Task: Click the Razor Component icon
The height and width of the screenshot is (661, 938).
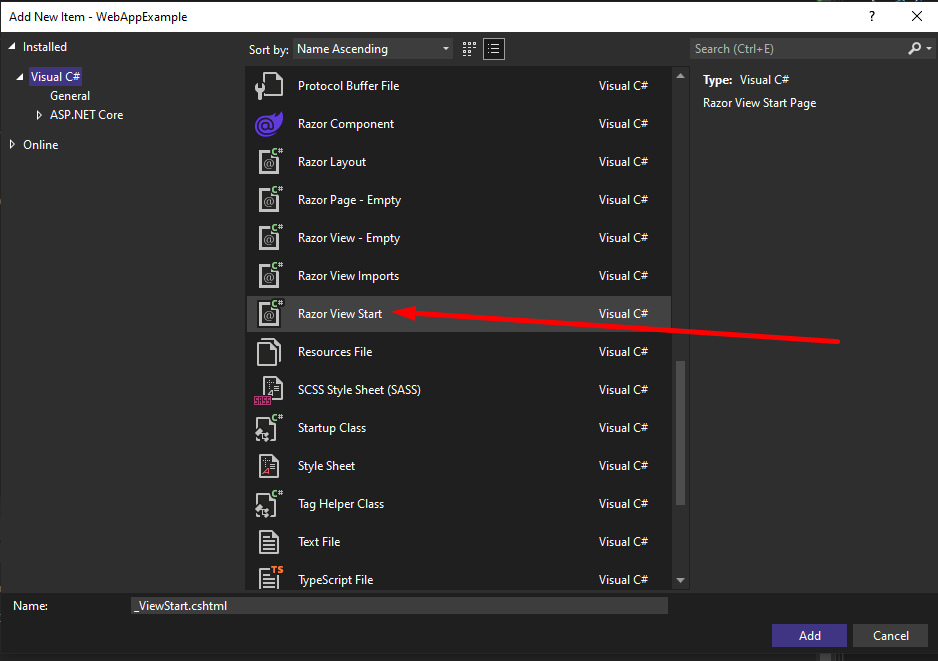Action: tap(269, 124)
